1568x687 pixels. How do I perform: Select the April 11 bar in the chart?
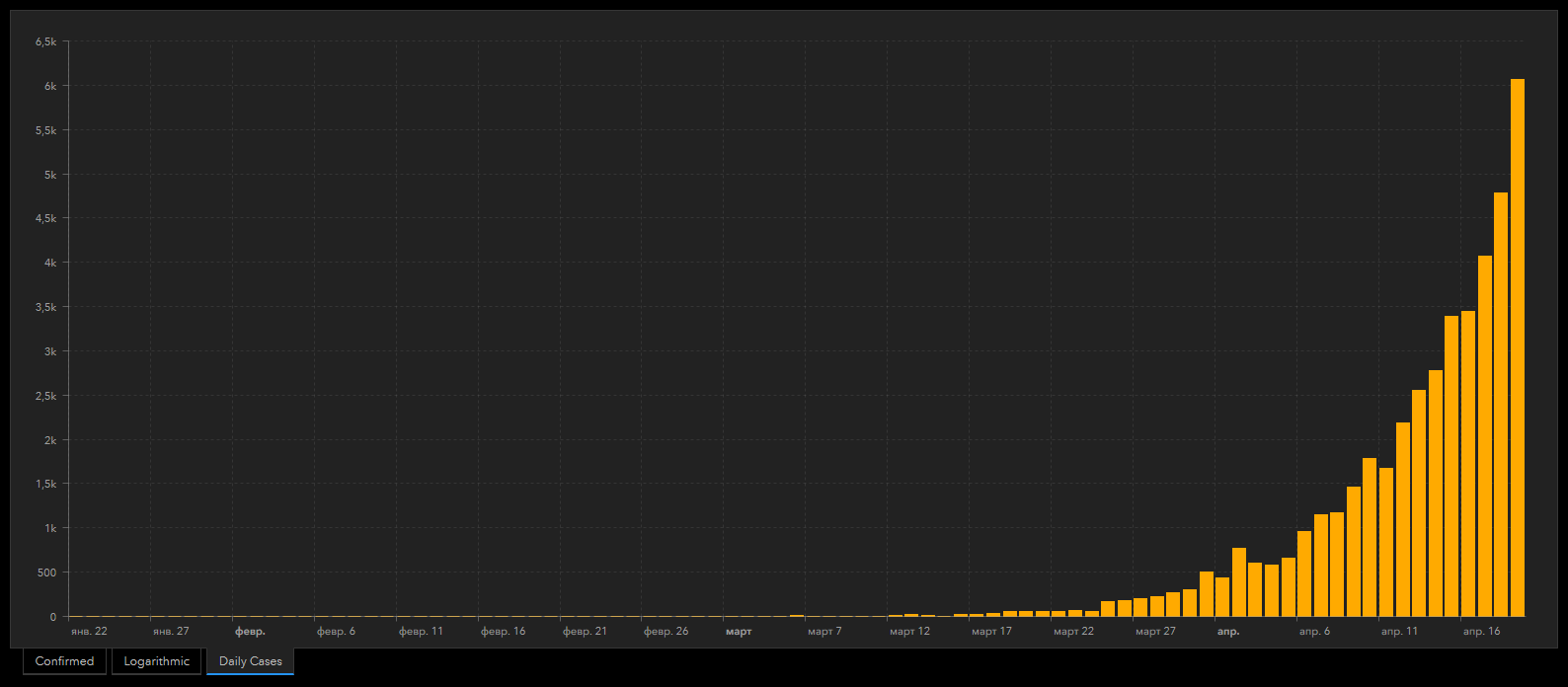click(x=1386, y=542)
